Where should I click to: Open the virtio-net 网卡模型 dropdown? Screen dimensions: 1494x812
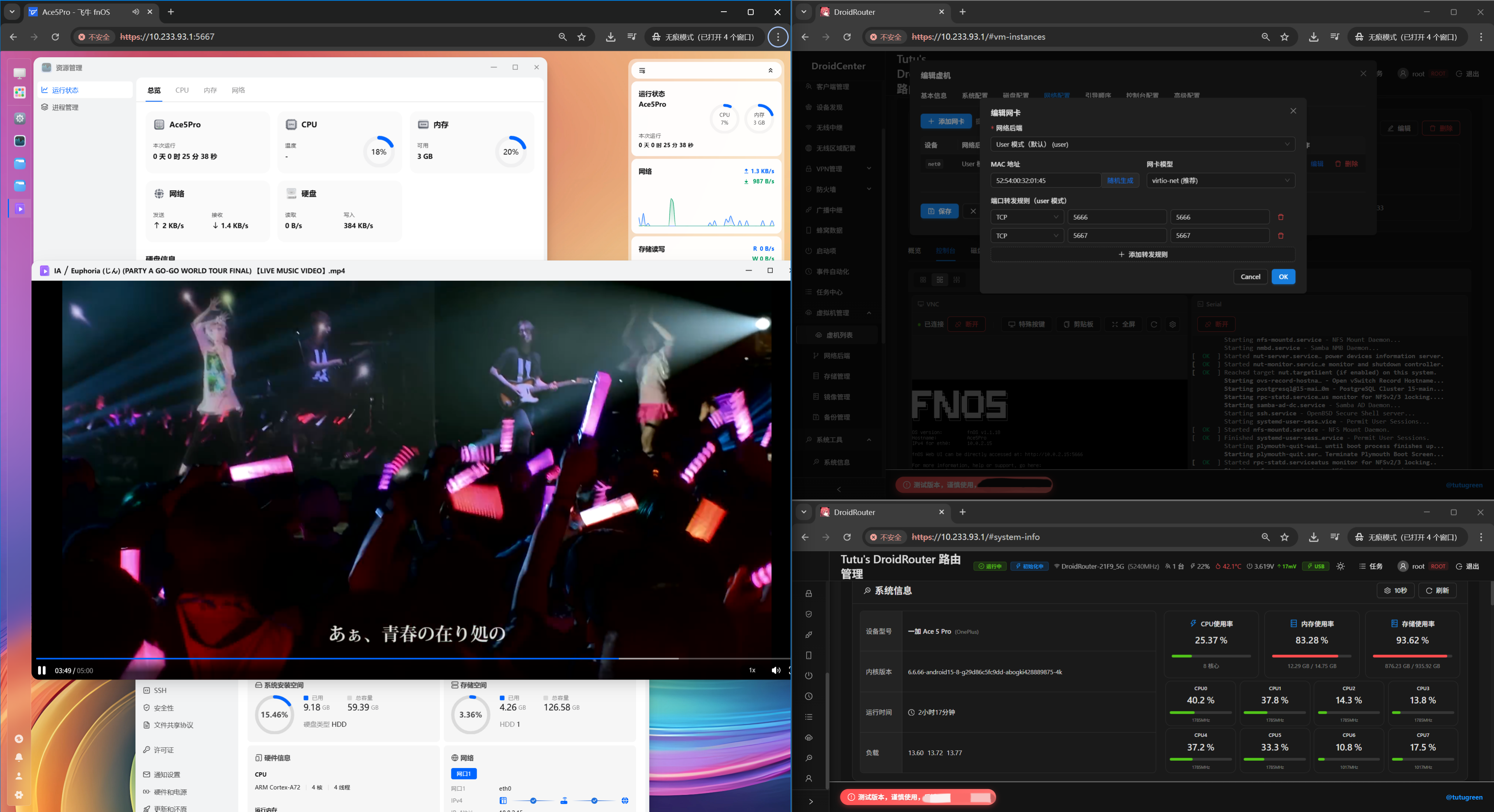pos(1220,181)
